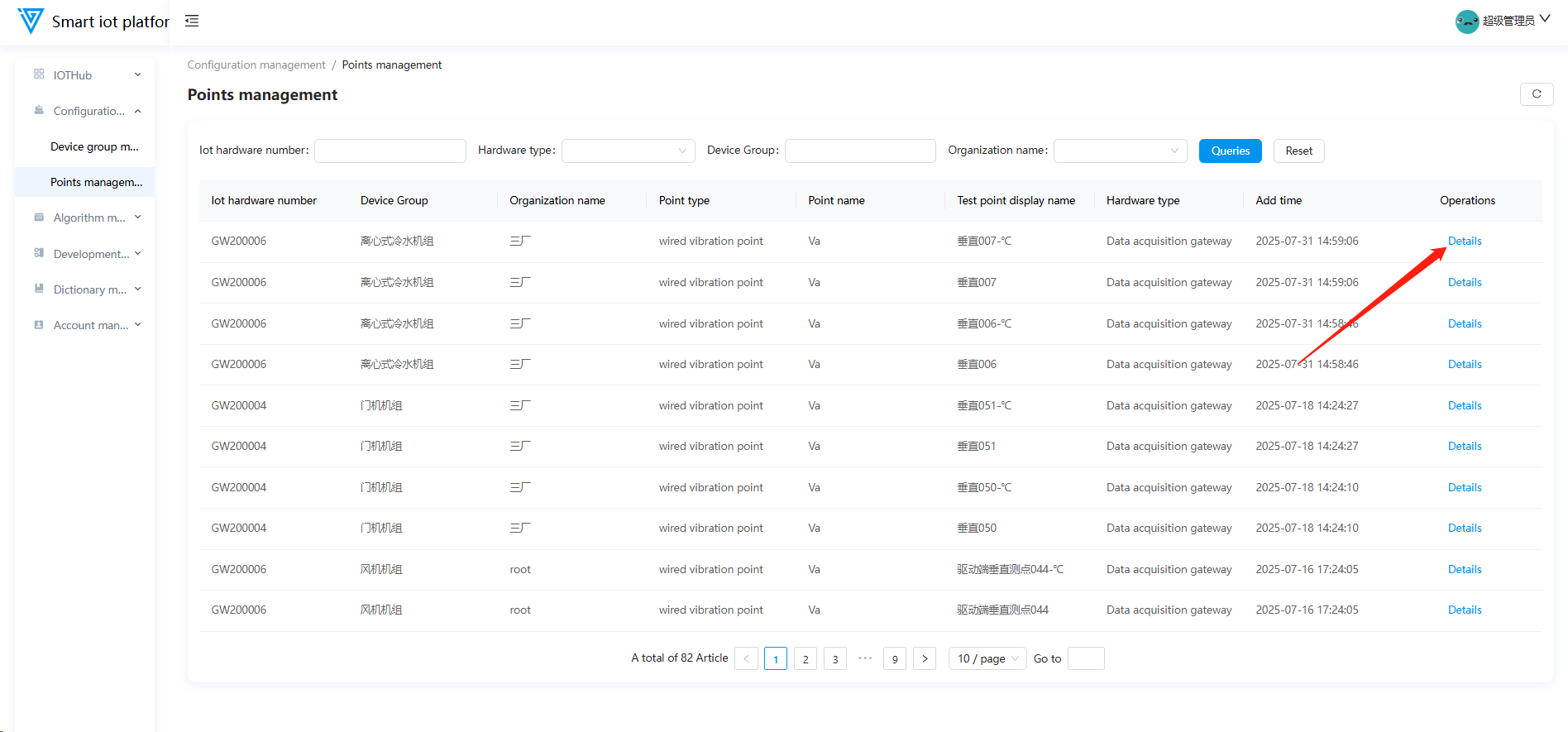
Task: Open the IOTHub sidebar menu
Action: 86,75
